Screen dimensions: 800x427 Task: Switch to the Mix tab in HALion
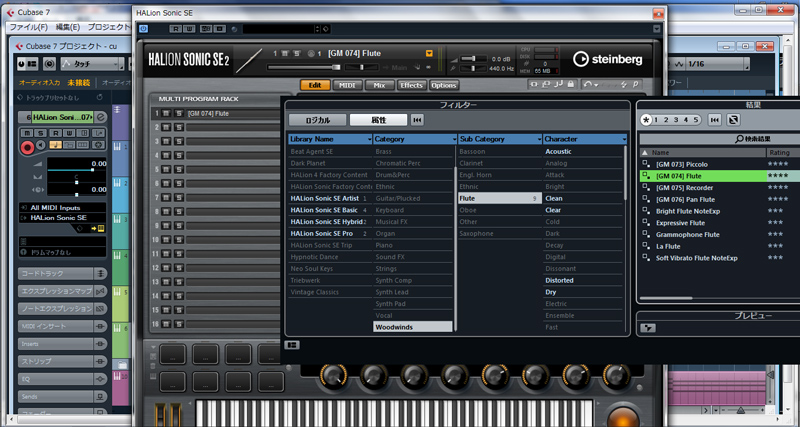pos(379,85)
